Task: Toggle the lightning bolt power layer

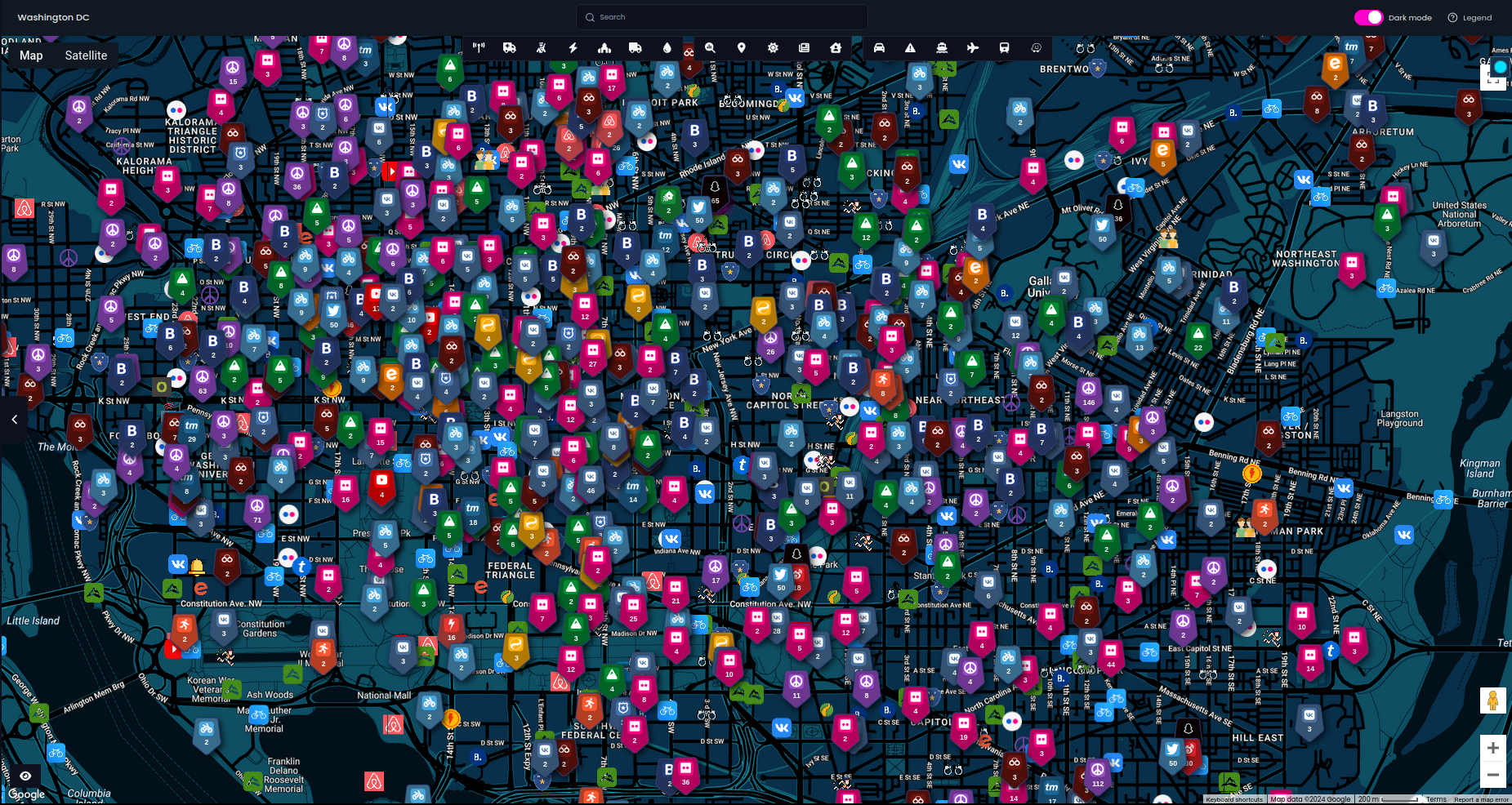Action: tap(573, 48)
